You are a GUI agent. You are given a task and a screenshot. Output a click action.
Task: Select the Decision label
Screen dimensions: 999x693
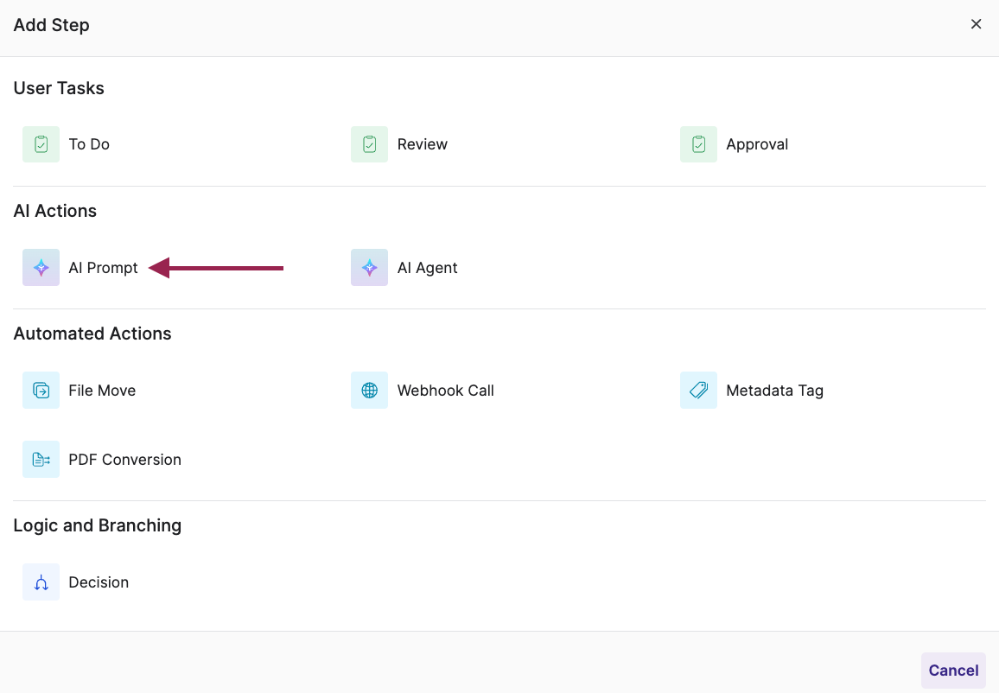pos(99,582)
